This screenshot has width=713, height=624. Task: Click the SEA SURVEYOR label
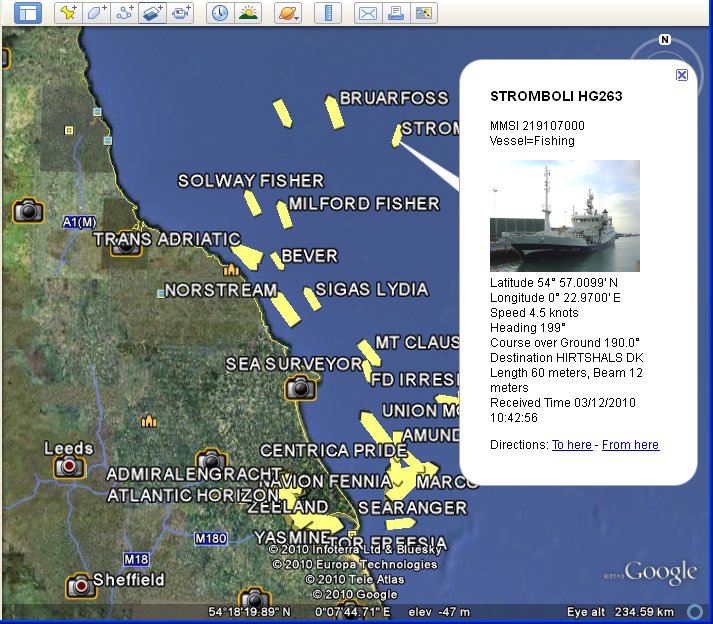[294, 364]
